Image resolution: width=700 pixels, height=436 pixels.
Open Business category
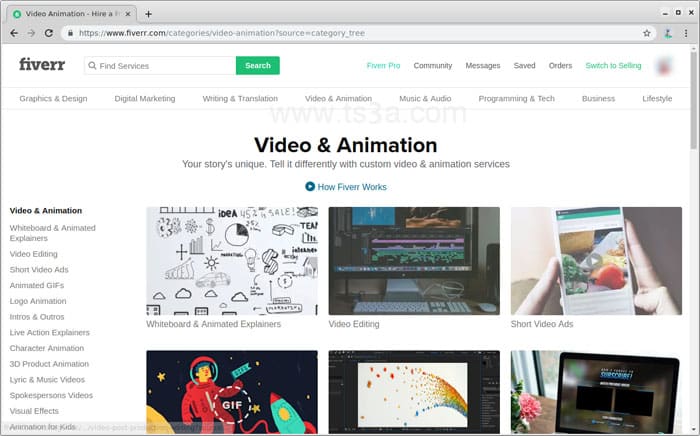tap(598, 99)
